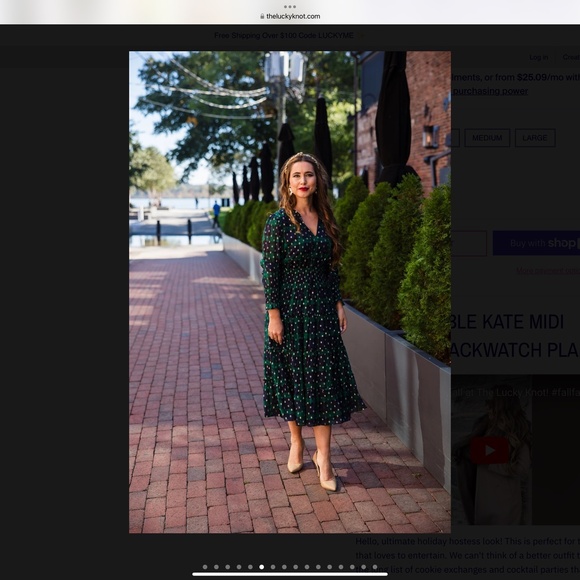This screenshot has height=580, width=580.
Task: Jump to the second gallery pagination dot
Action: coord(216,567)
